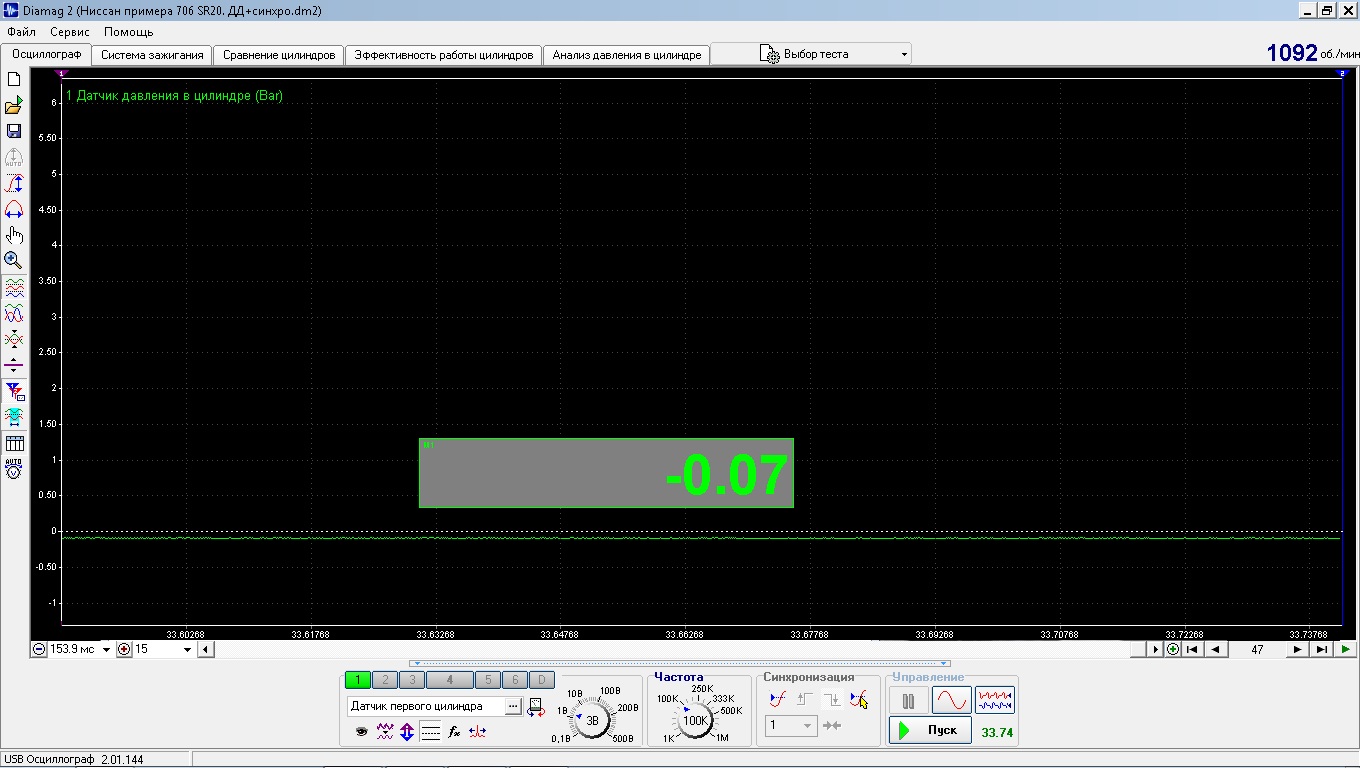Open the Выбор теста dropdown
This screenshot has width=1360, height=768.
click(x=811, y=54)
